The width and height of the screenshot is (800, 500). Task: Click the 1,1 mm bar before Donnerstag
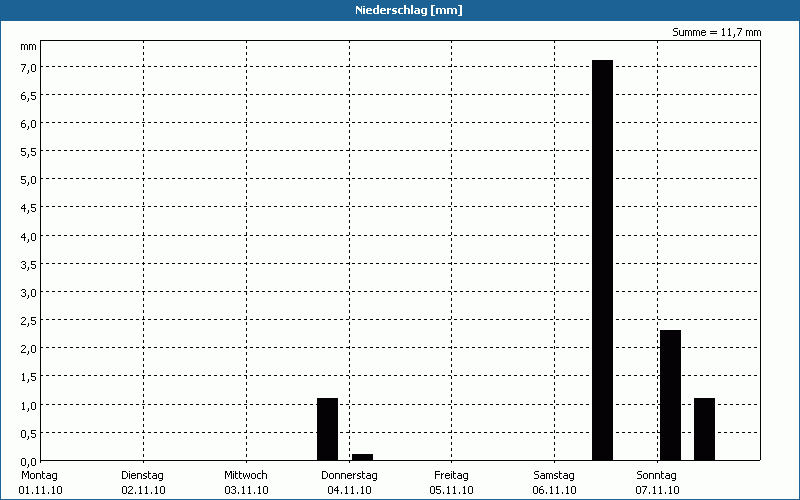tap(327, 429)
